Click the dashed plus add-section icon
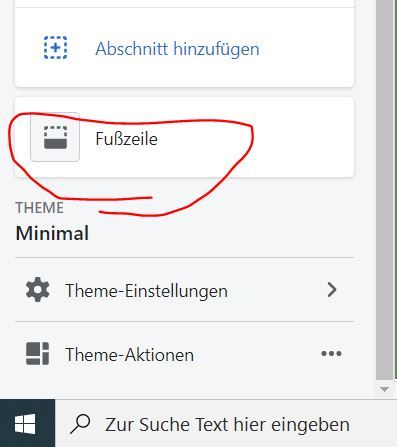The height and width of the screenshot is (447, 397). [x=56, y=48]
